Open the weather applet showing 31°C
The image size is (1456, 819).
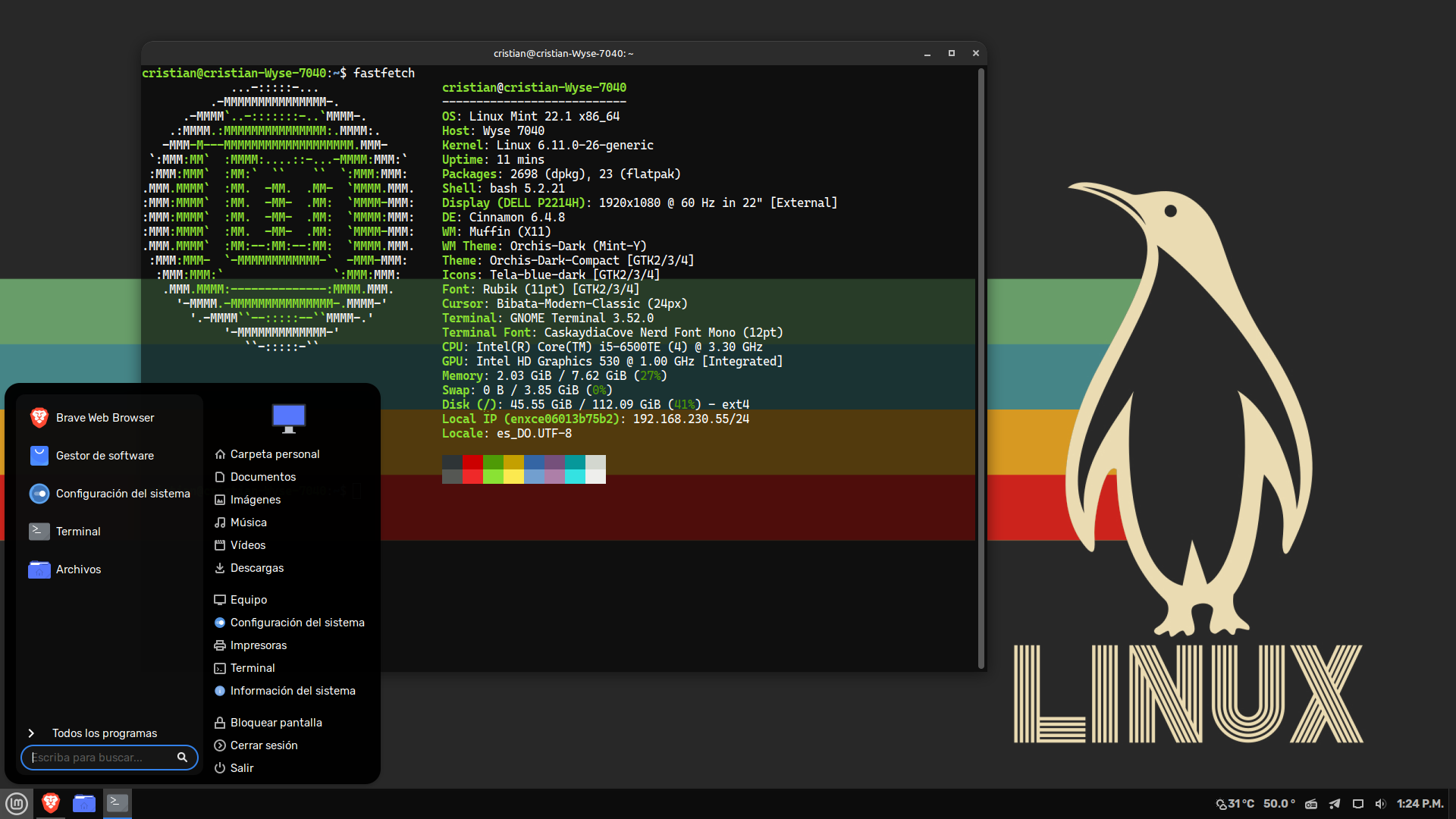(1235, 804)
